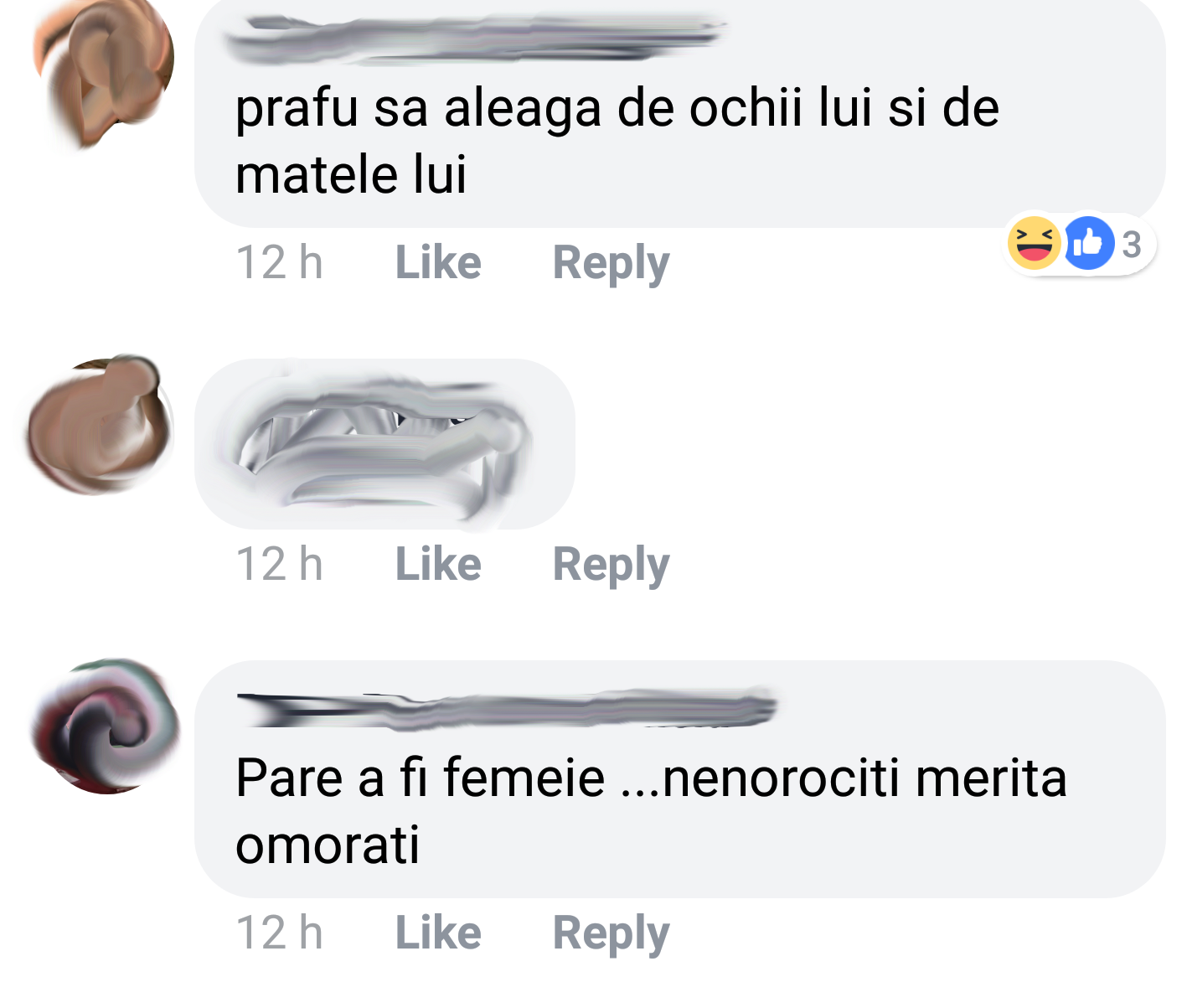This screenshot has height=1008, width=1187.
Task: Reply to the 'Pare a fi femeie' comment
Action: click(x=611, y=934)
